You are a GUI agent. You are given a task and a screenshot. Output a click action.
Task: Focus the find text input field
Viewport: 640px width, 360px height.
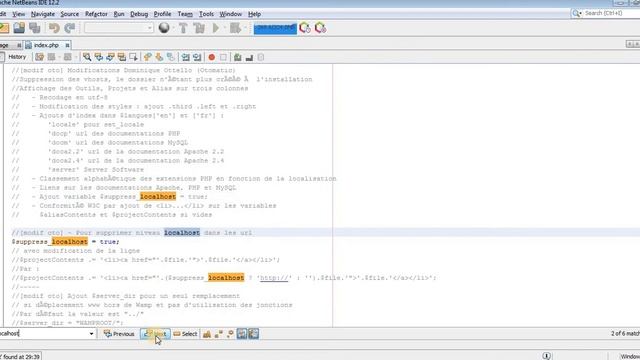[x=44, y=333]
